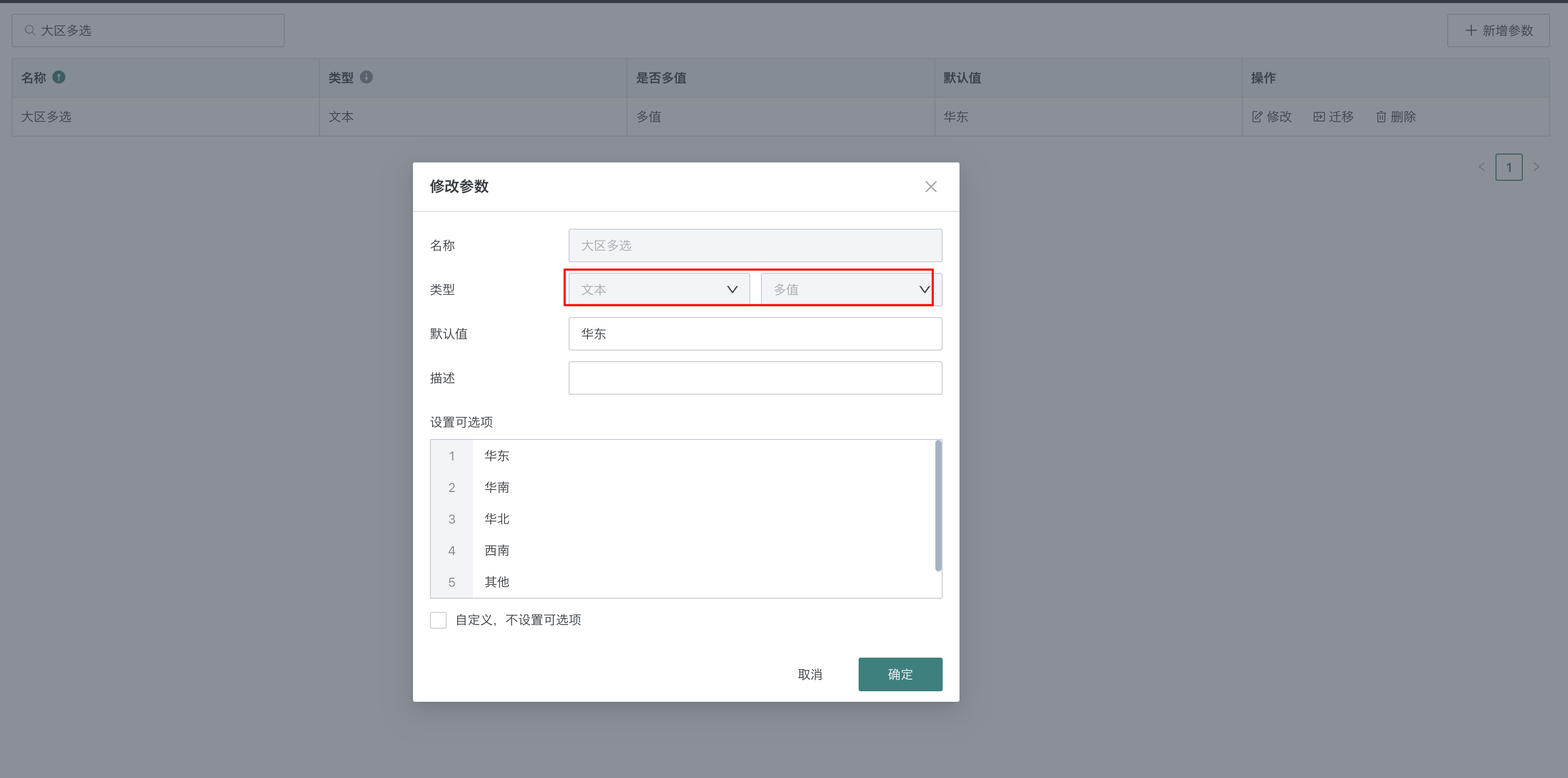Click the 类型 column sort icon
This screenshot has height=778, width=1568.
pos(366,77)
